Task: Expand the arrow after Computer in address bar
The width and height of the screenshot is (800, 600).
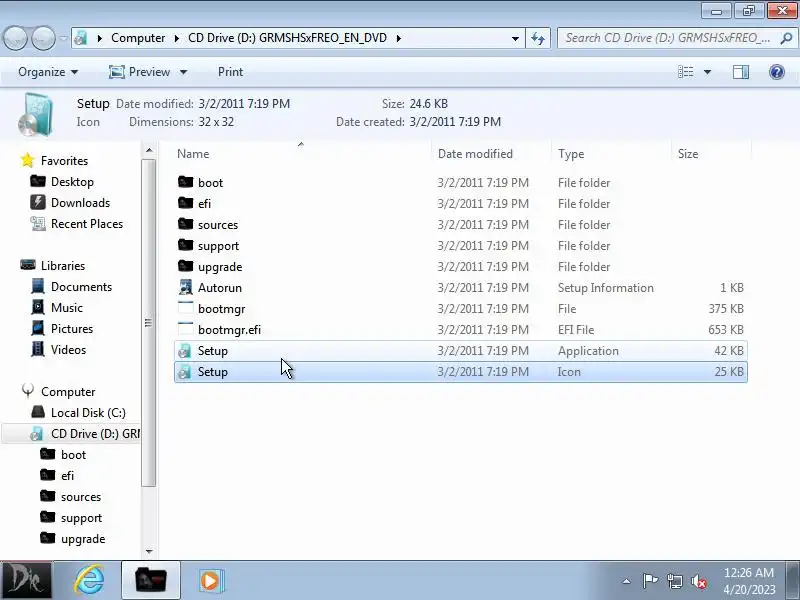Action: click(x=177, y=38)
